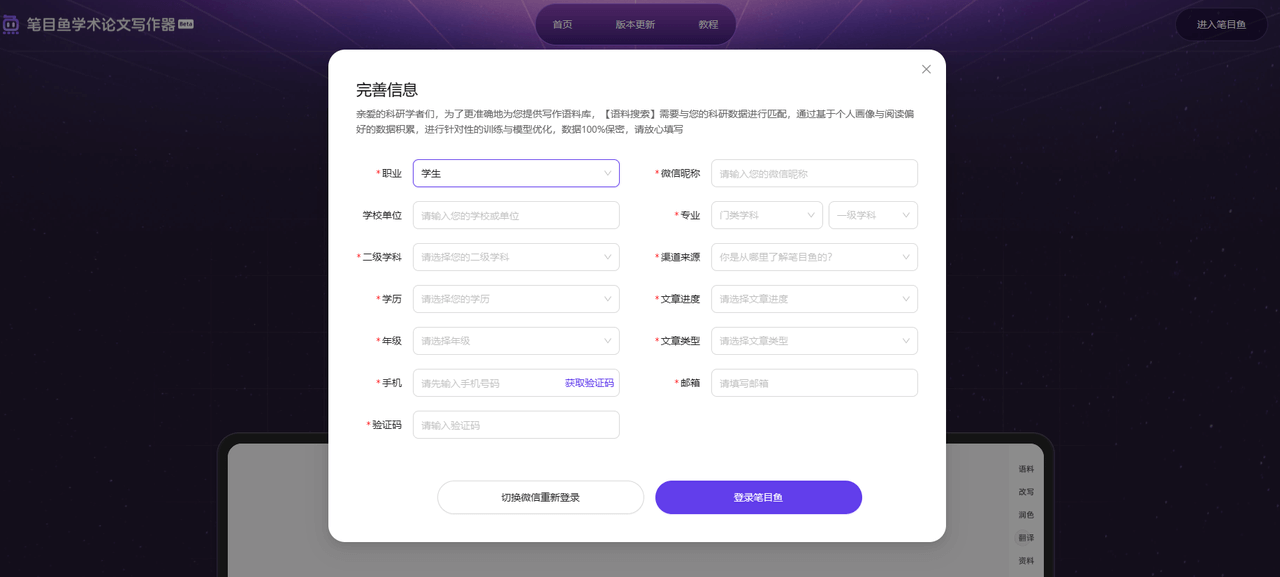The height and width of the screenshot is (577, 1280).
Task: Select 改写 in the background side panel
Action: 1026,492
